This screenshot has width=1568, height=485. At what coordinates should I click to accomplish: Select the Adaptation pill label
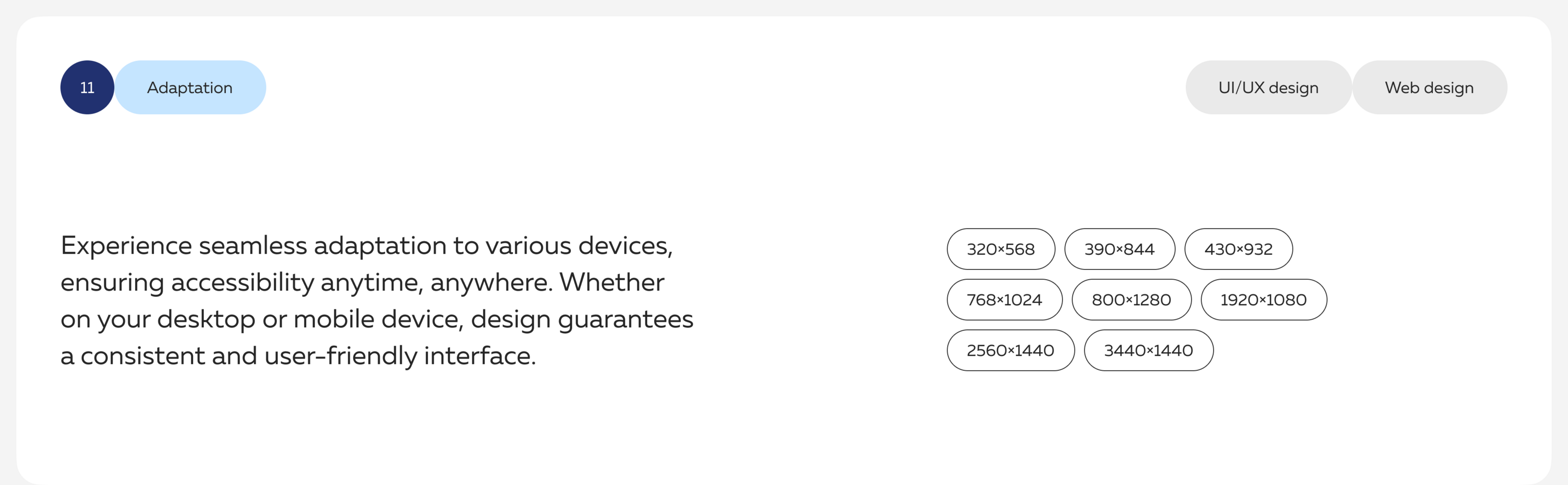coord(190,88)
